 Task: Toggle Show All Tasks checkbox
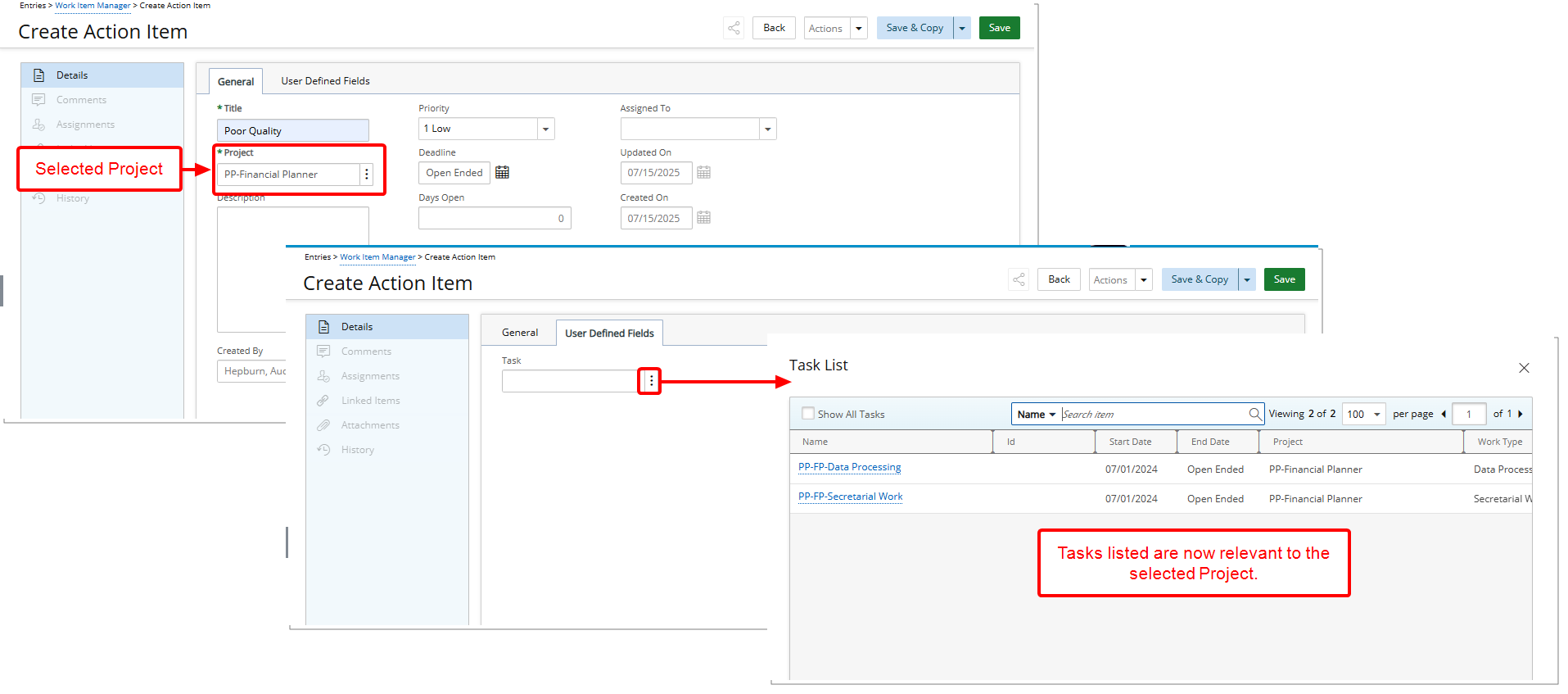coord(808,414)
